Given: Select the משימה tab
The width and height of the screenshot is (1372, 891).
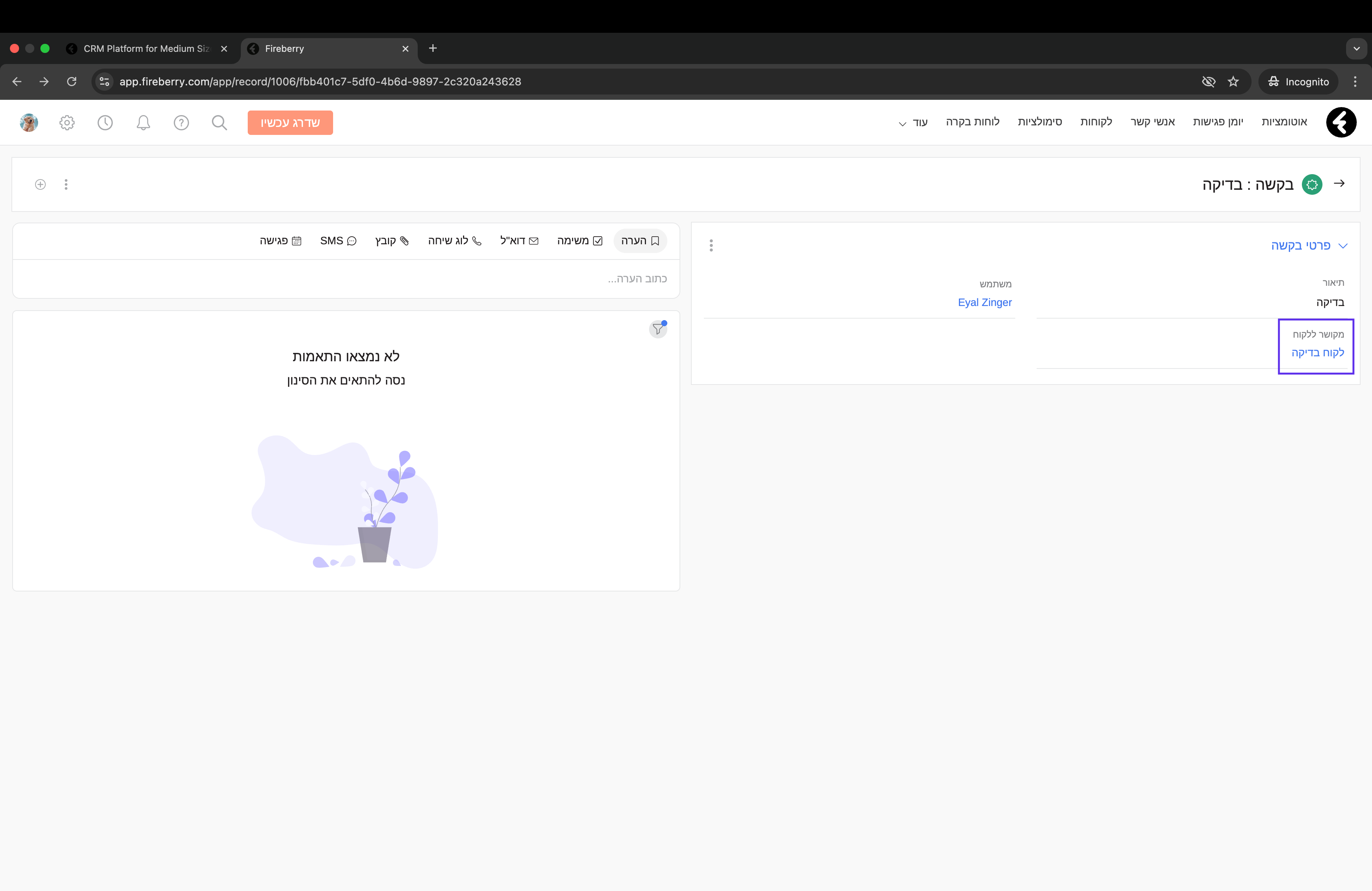Looking at the screenshot, I should pos(579,240).
